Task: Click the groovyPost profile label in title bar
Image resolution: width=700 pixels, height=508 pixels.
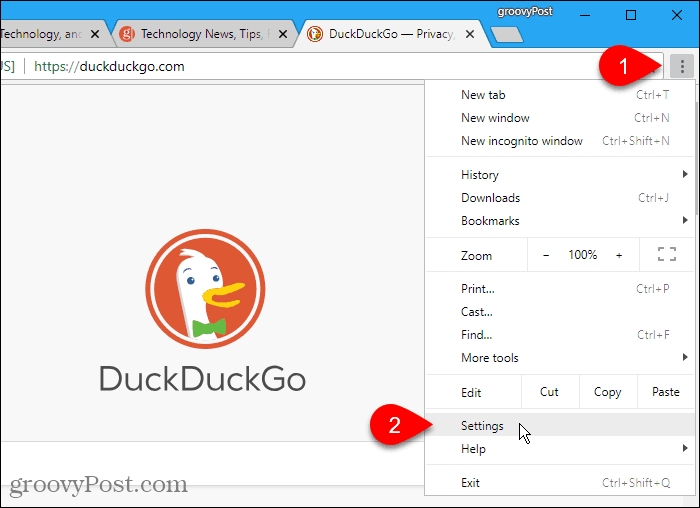Action: pos(525,11)
